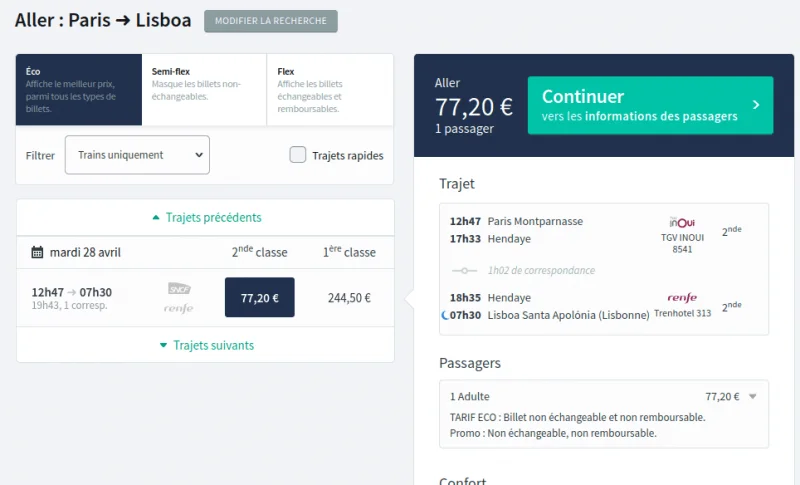Choose the 244,50 € first class fare

[349, 298]
